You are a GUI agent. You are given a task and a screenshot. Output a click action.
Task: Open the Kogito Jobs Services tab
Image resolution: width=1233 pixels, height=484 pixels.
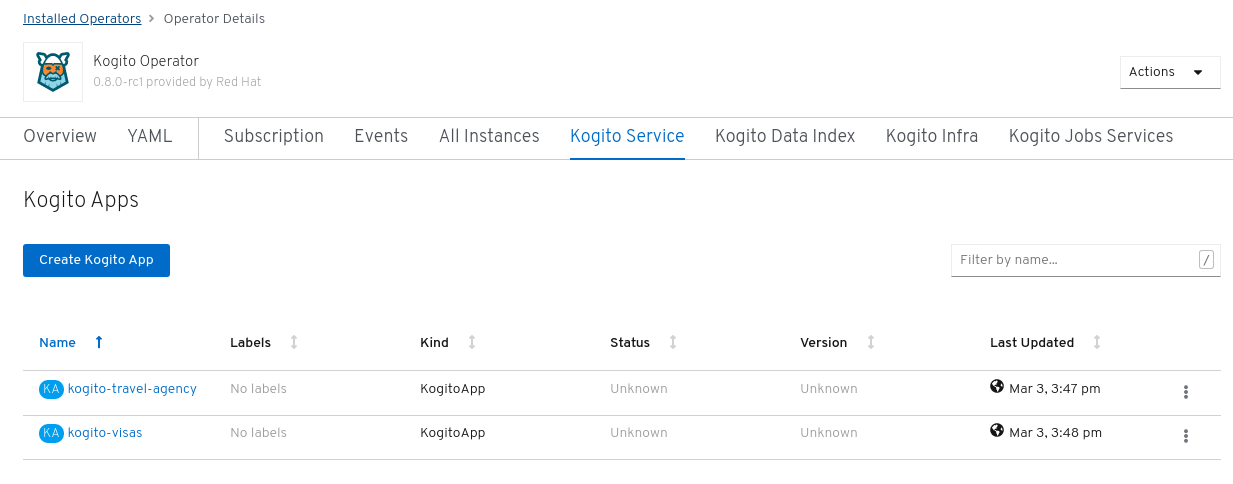click(x=1091, y=136)
